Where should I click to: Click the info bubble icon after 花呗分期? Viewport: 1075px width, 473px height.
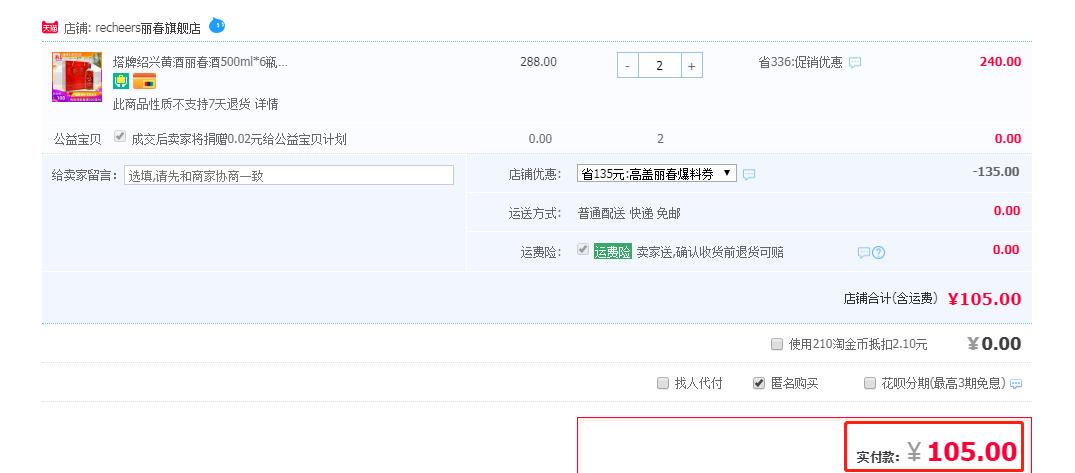[1016, 384]
